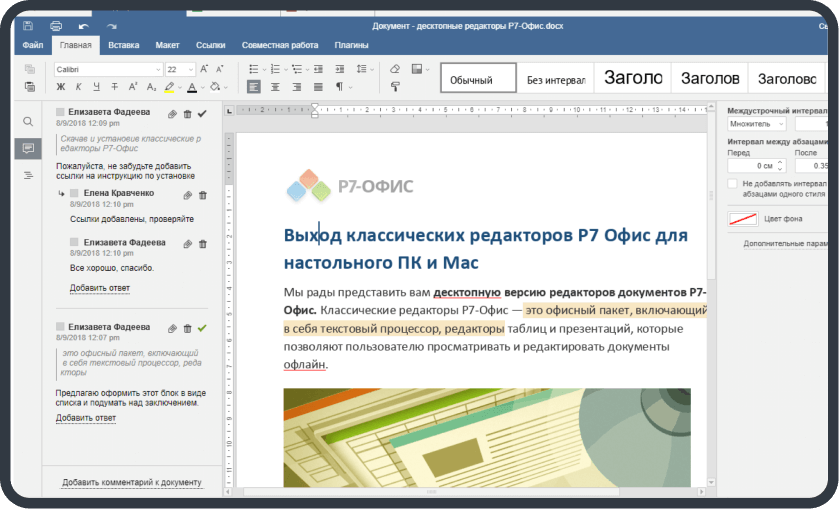Click the paste icon in the toolbar
Viewport: 839px width, 509px height.
pyautogui.click(x=30, y=86)
